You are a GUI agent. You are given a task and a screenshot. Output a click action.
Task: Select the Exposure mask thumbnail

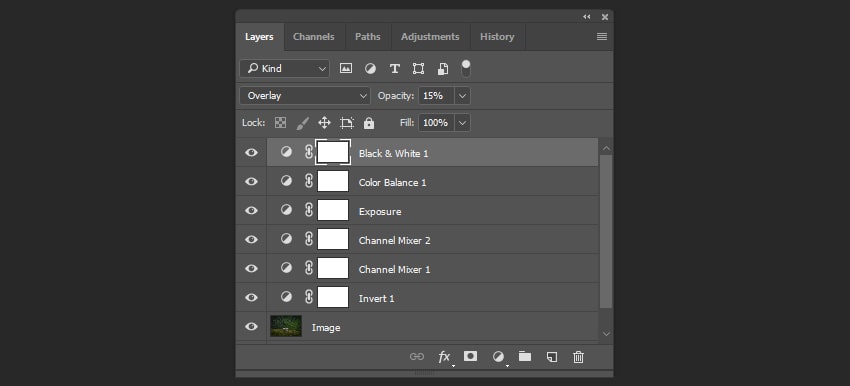[333, 210]
